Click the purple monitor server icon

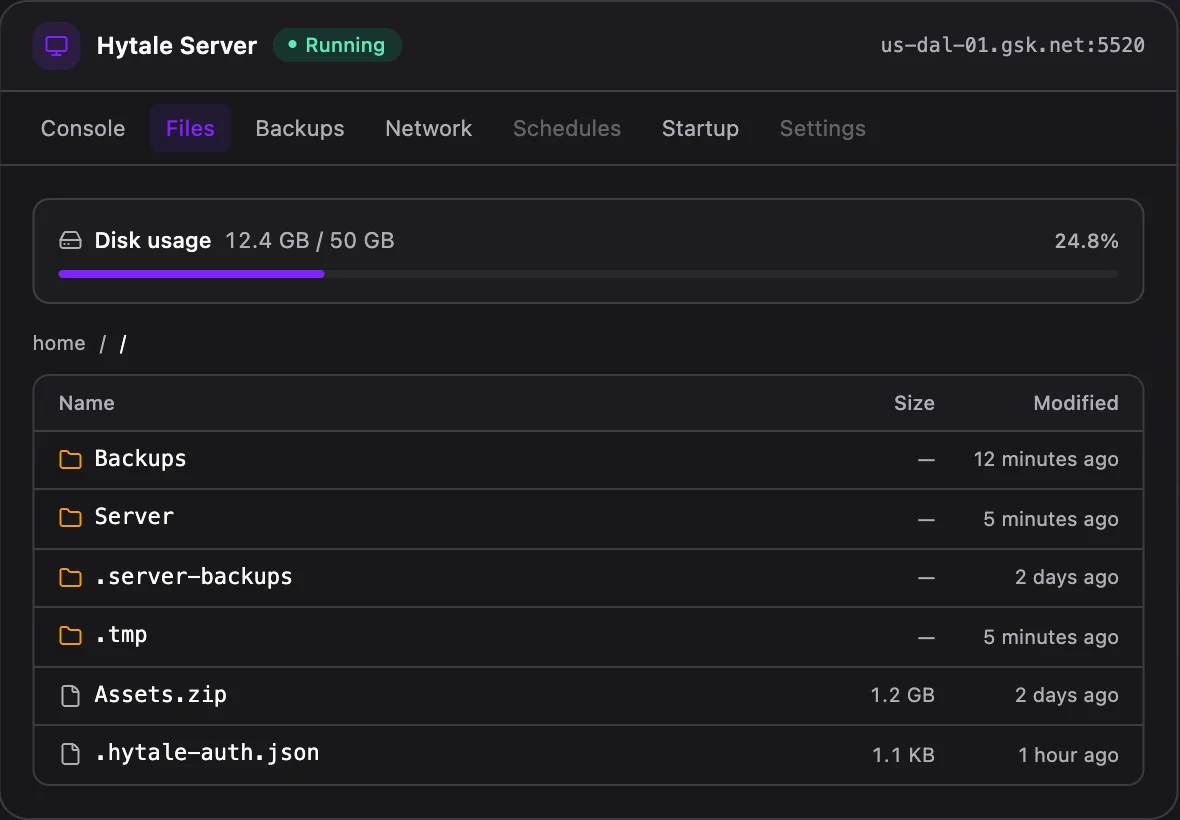coord(56,46)
